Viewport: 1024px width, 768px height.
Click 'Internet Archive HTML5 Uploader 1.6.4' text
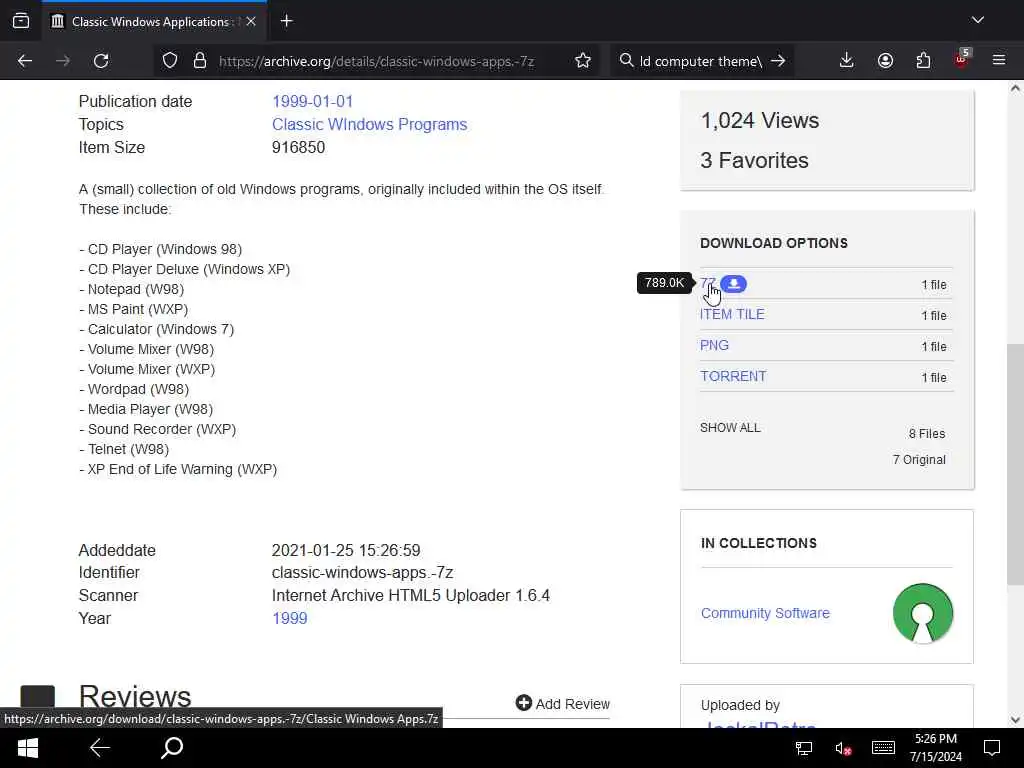click(x=411, y=595)
